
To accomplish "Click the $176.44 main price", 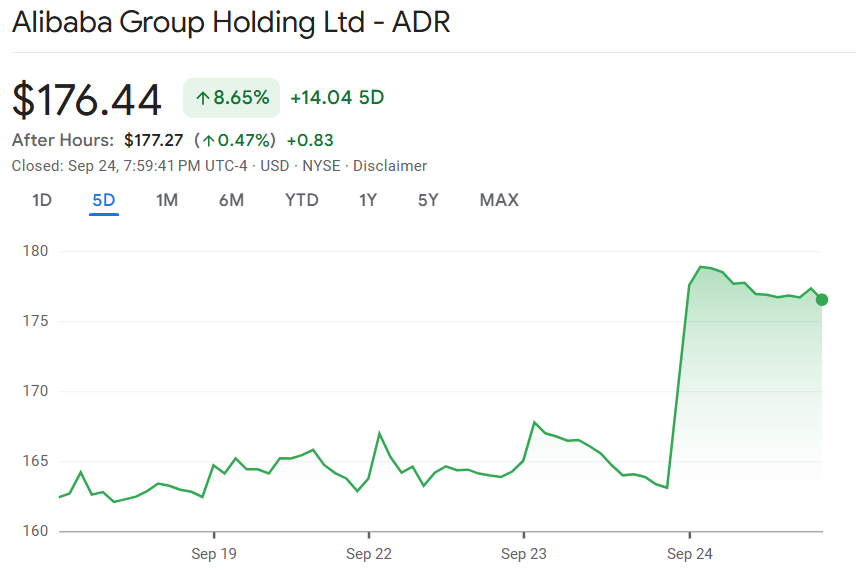I will coord(87,99).
